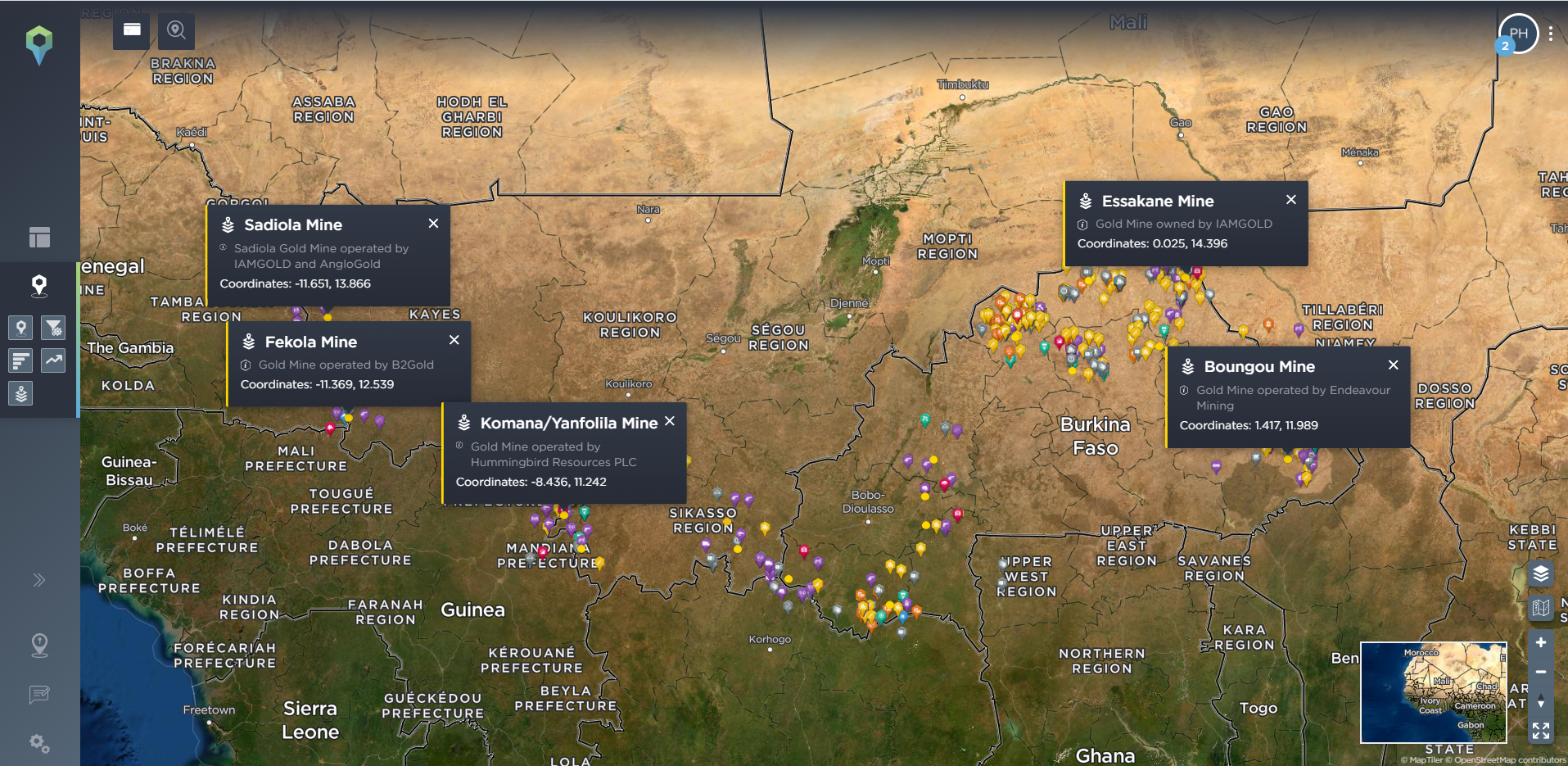
Task: Click the Boungou Mine popup title
Action: tap(1259, 366)
